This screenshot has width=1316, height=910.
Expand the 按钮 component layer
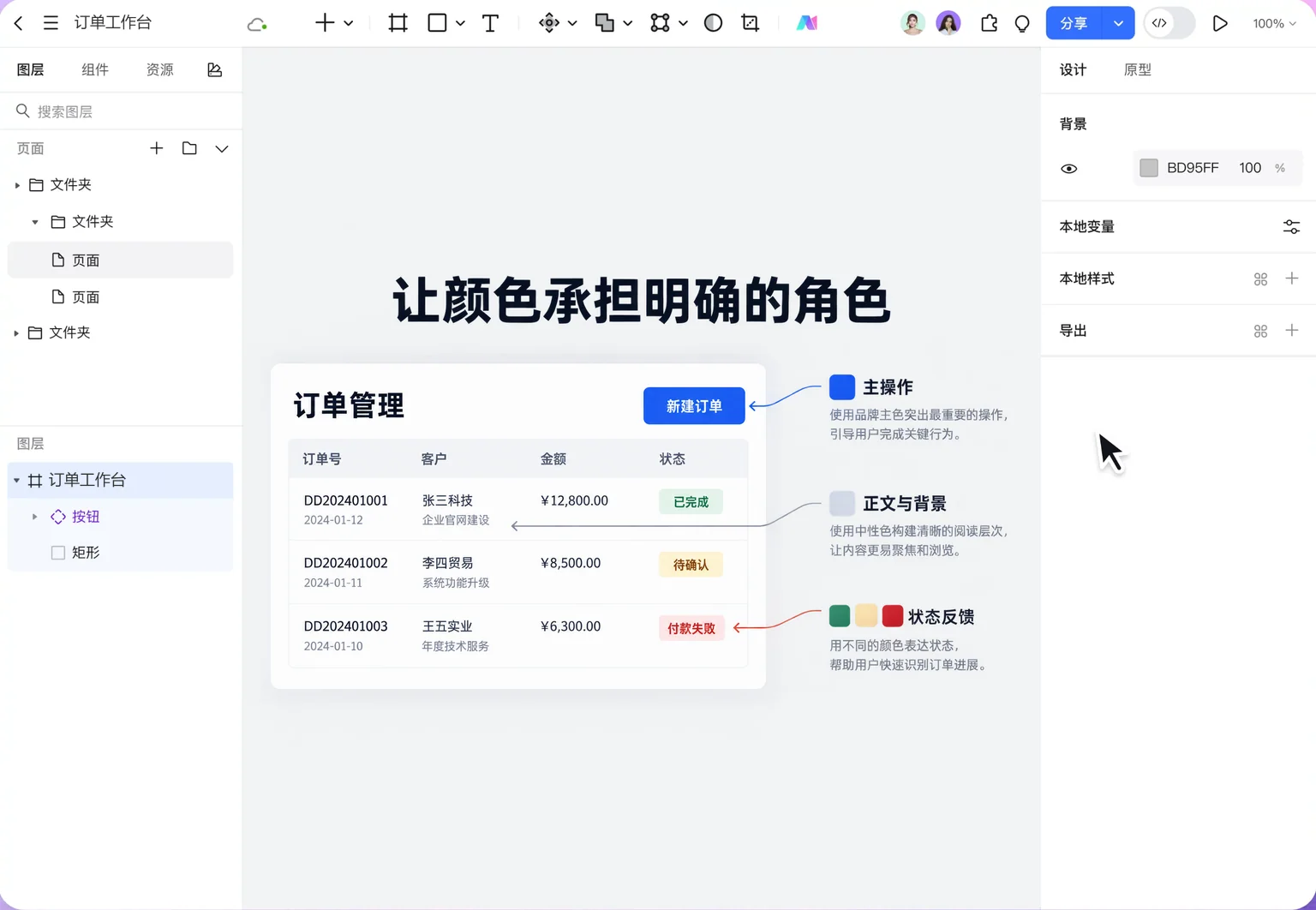pyautogui.click(x=34, y=517)
